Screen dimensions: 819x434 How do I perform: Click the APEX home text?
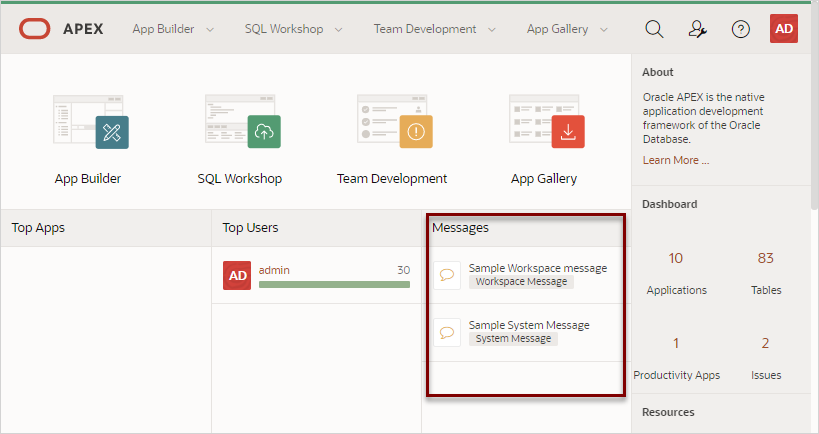coord(83,29)
